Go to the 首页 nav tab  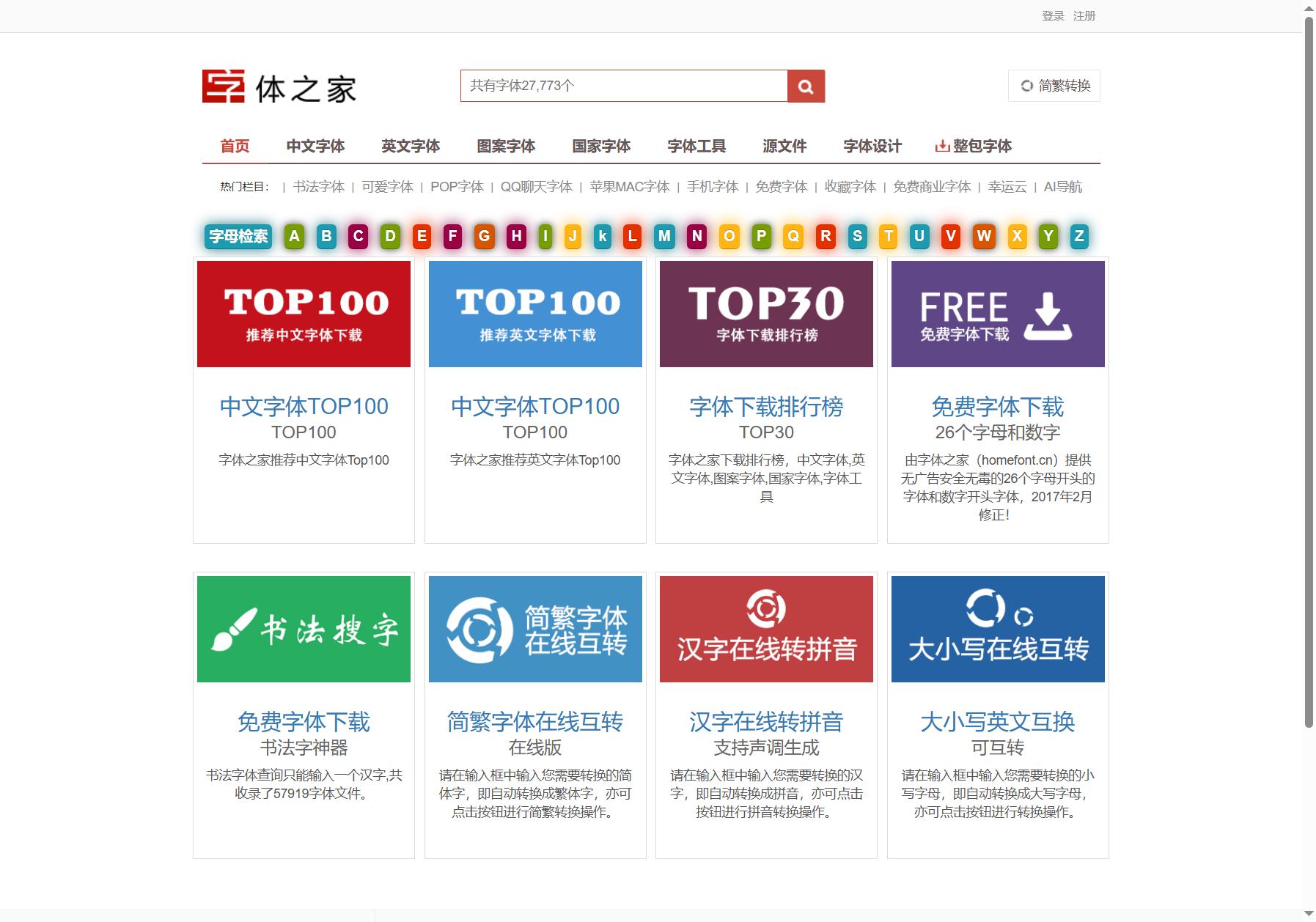click(x=235, y=146)
